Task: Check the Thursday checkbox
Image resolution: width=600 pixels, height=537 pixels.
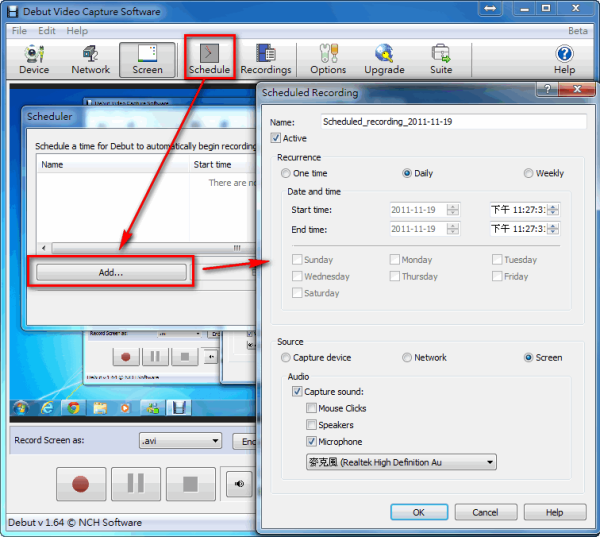Action: click(x=395, y=276)
